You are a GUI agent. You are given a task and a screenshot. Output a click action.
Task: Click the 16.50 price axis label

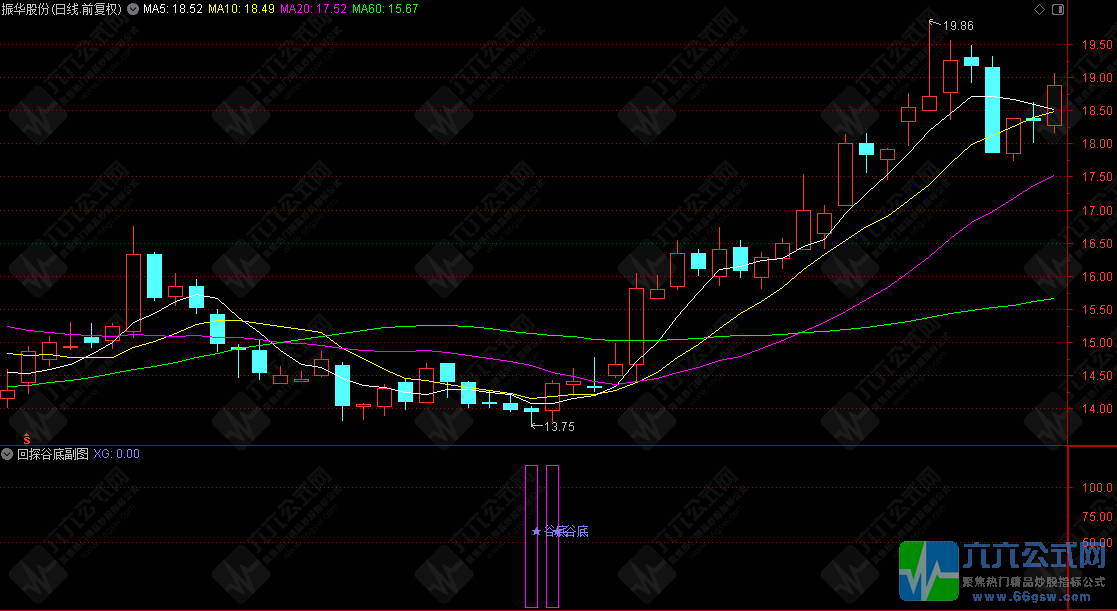pyautogui.click(x=1097, y=244)
